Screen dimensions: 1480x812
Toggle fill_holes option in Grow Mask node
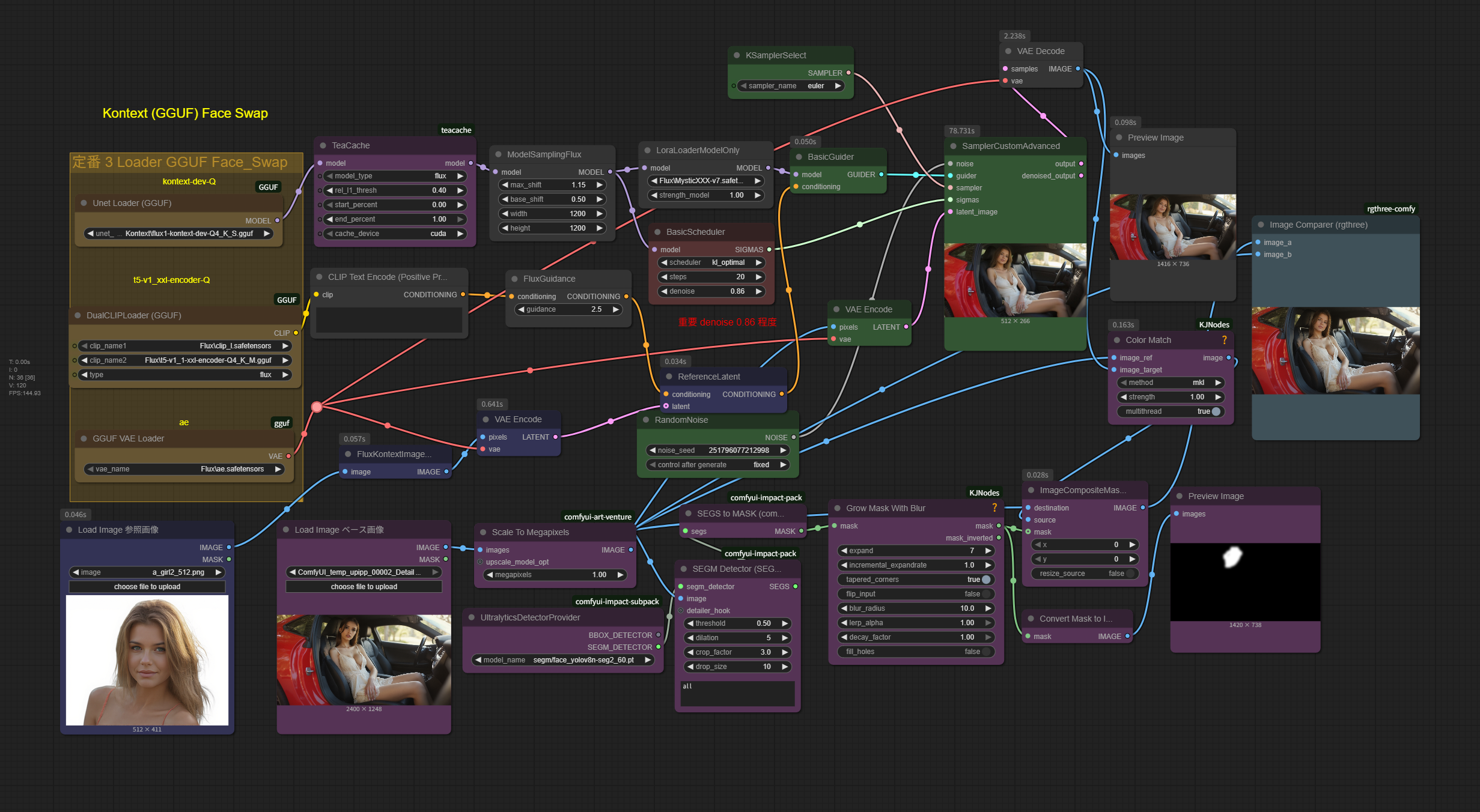985,652
